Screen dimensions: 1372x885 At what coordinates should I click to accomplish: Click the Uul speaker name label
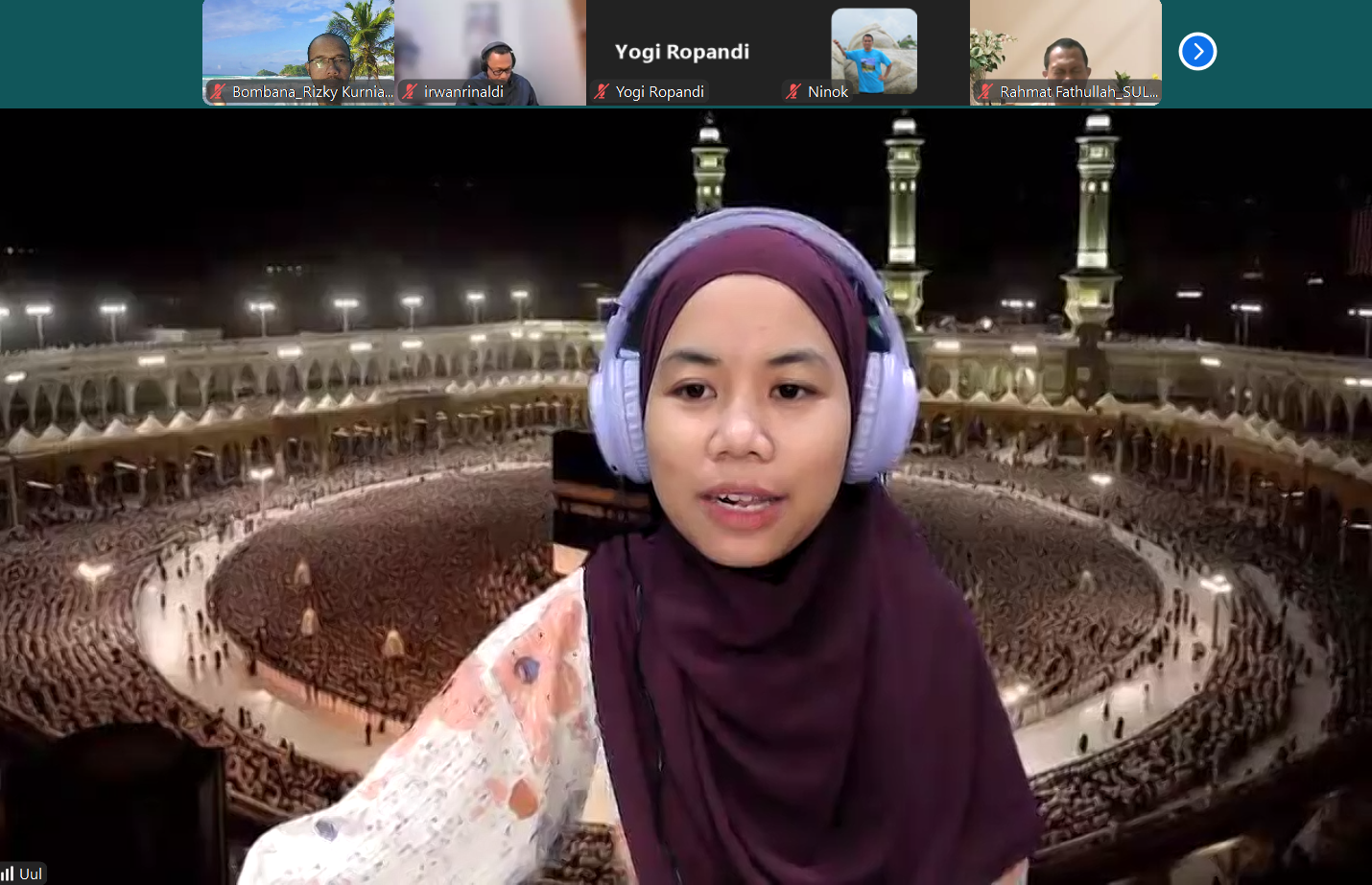pos(31,873)
